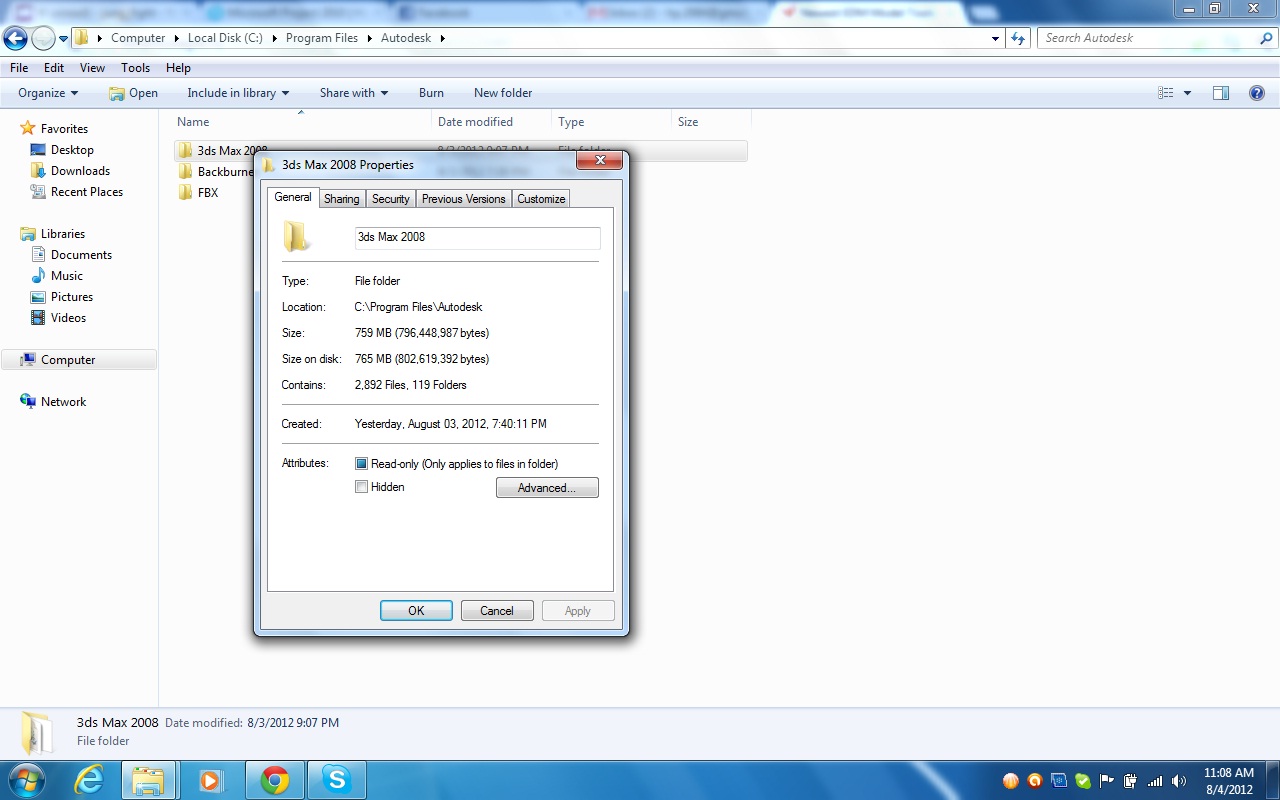Open the recent pages dropdown arrow
1280x800 pixels.
[x=63, y=39]
